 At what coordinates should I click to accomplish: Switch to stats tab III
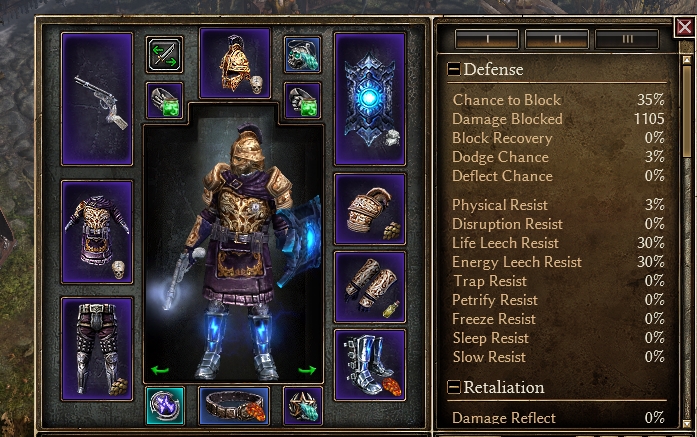tap(627, 39)
